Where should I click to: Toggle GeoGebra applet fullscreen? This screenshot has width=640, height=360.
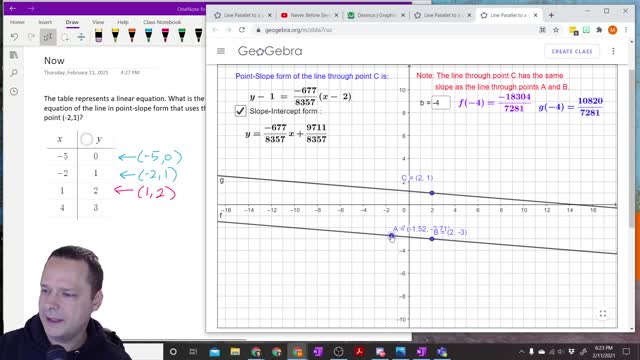pos(603,314)
